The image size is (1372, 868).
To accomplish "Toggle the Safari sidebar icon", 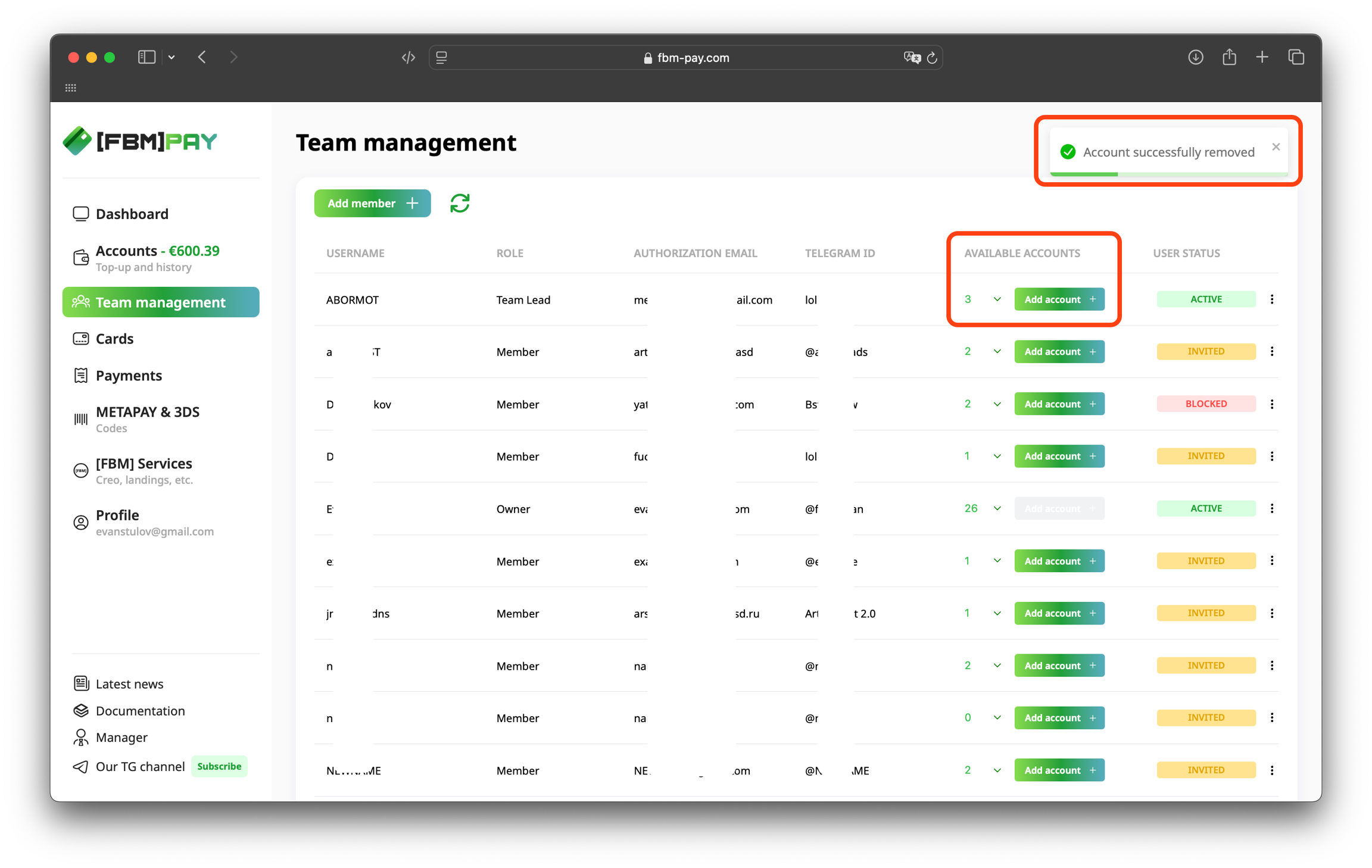I will pos(146,57).
